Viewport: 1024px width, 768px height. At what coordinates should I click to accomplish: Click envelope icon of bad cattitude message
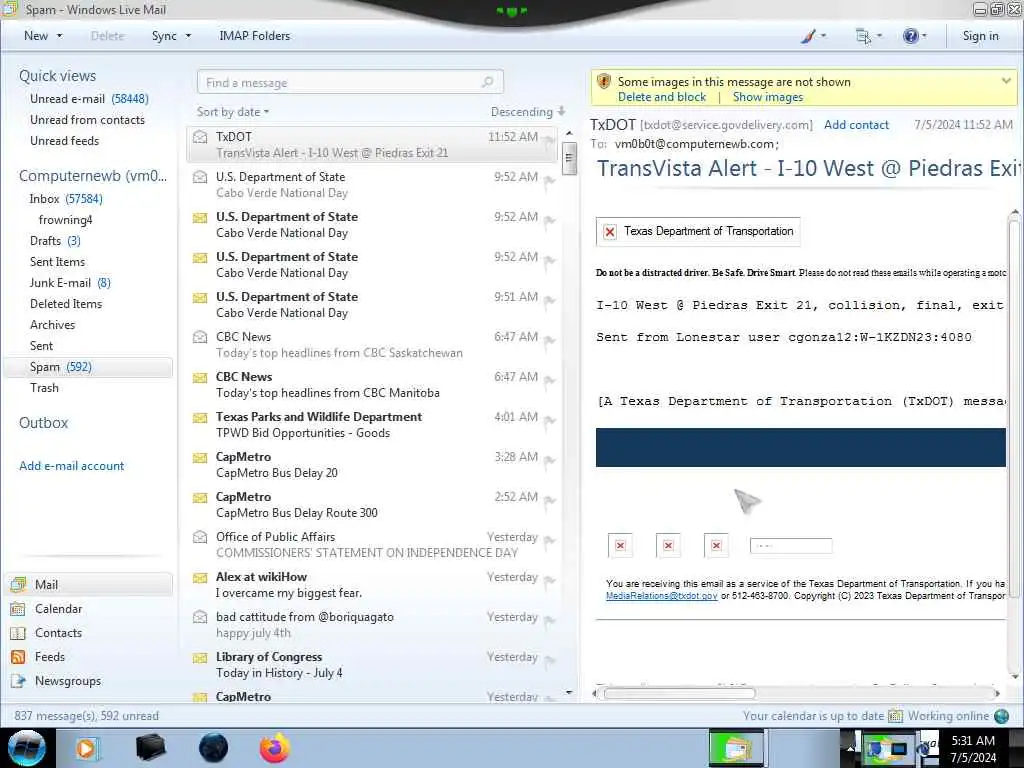(x=200, y=616)
